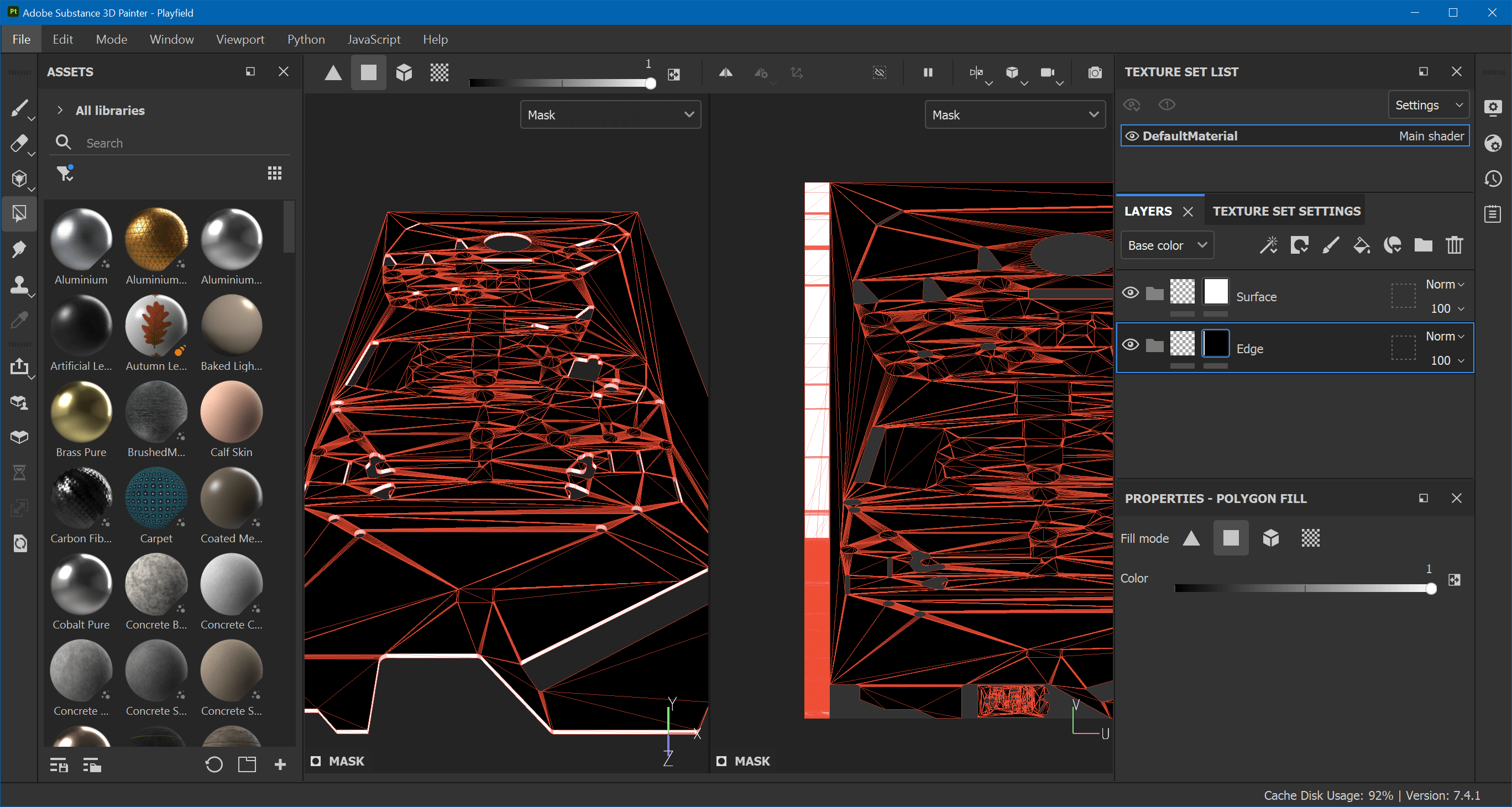Choose triangle Fill mode in Properties panel
Viewport: 1512px width, 807px height.
coord(1191,538)
